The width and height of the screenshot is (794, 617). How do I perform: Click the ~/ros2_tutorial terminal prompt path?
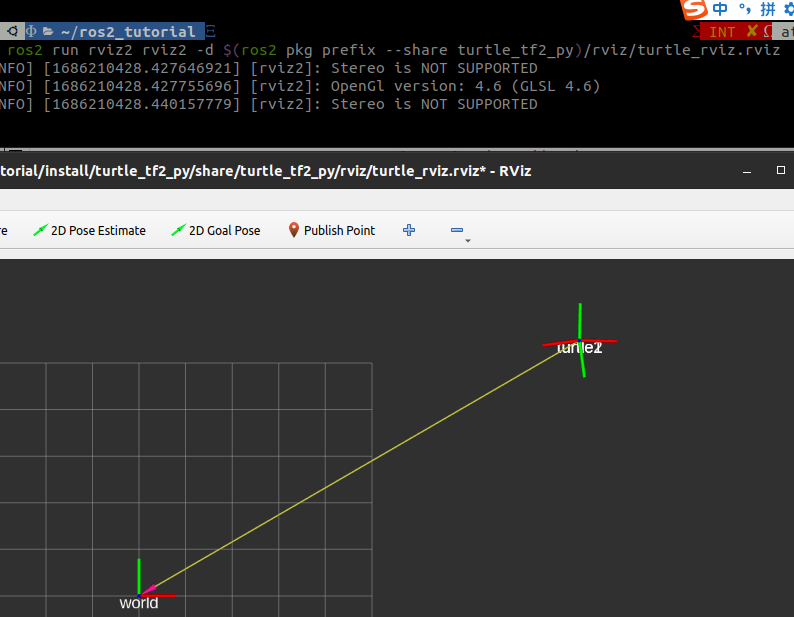(x=128, y=32)
